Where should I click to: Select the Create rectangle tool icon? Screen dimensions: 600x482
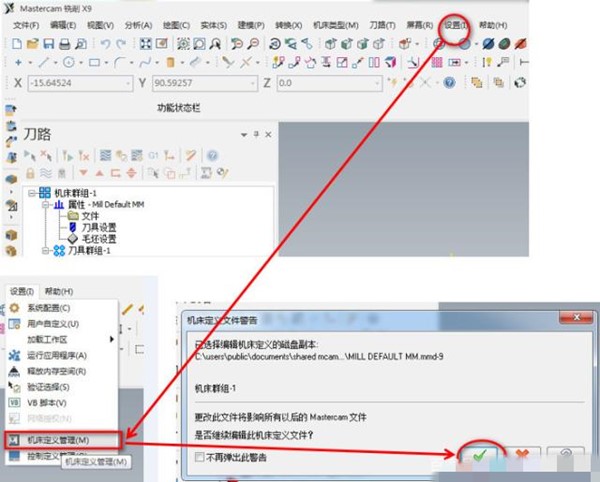(94, 62)
